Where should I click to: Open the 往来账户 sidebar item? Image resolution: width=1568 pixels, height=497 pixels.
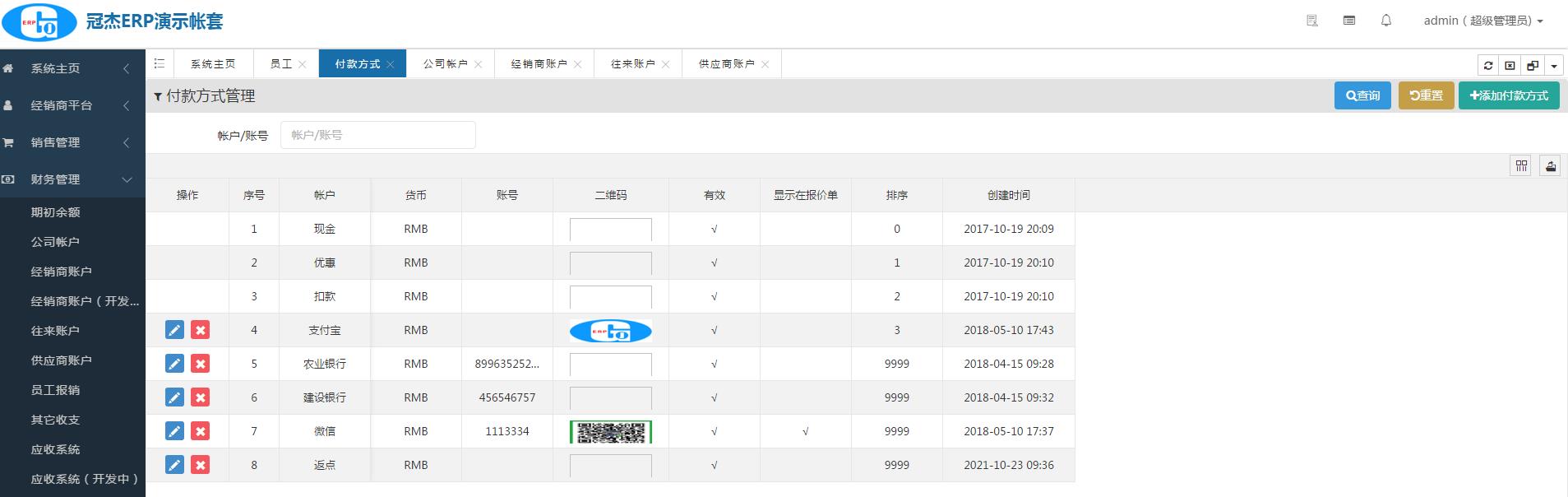point(55,331)
